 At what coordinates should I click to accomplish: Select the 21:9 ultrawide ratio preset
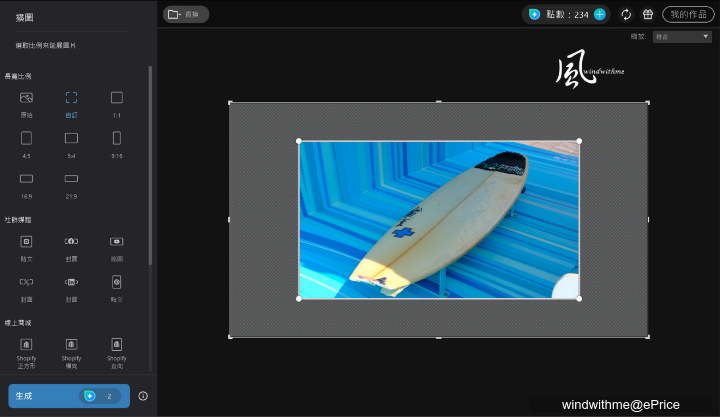[71, 178]
